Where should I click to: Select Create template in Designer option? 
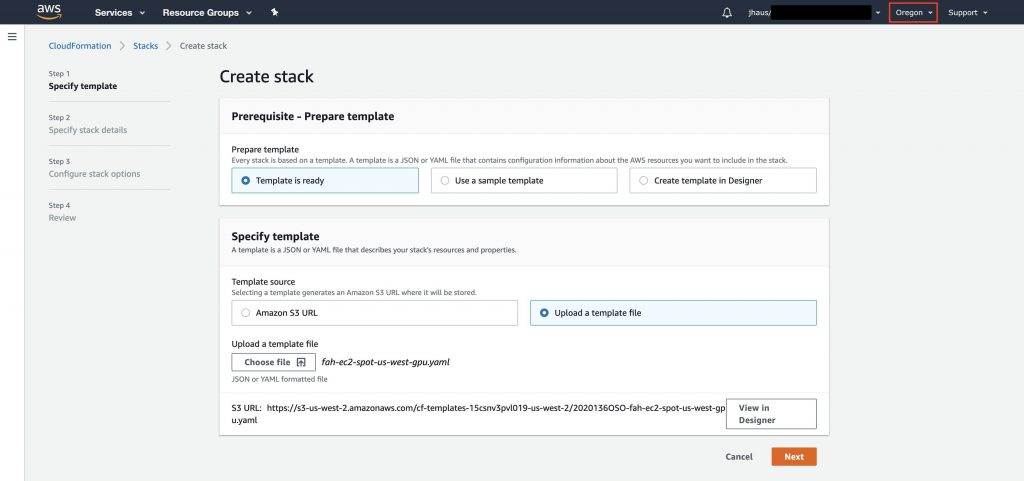(723, 181)
